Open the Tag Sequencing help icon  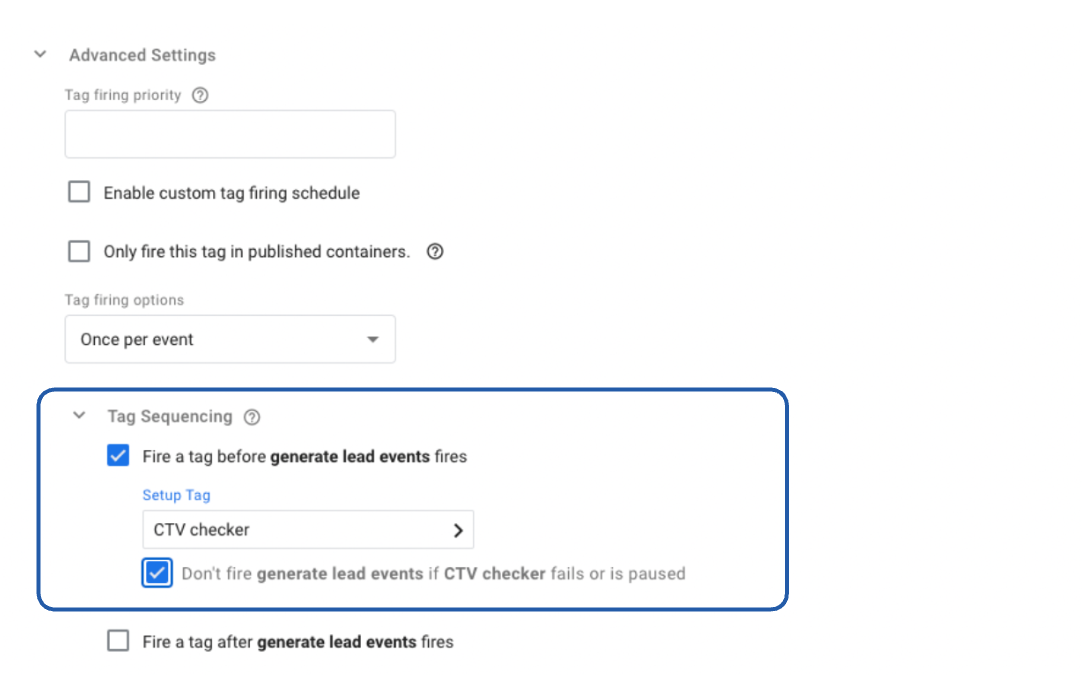pyautogui.click(x=252, y=417)
